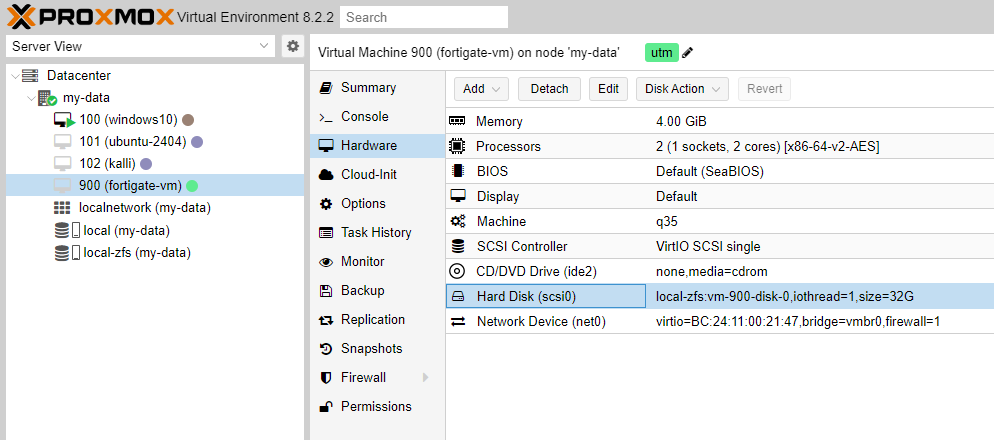Viewport: 994px width, 440px height.
Task: Open the Monitor tab
Action: [x=377, y=262]
